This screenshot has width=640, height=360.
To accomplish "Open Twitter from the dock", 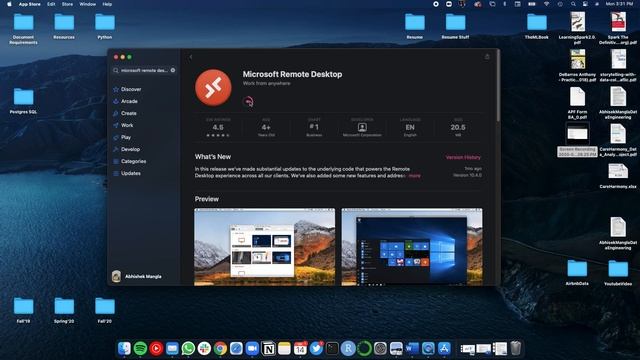I will [x=316, y=348].
